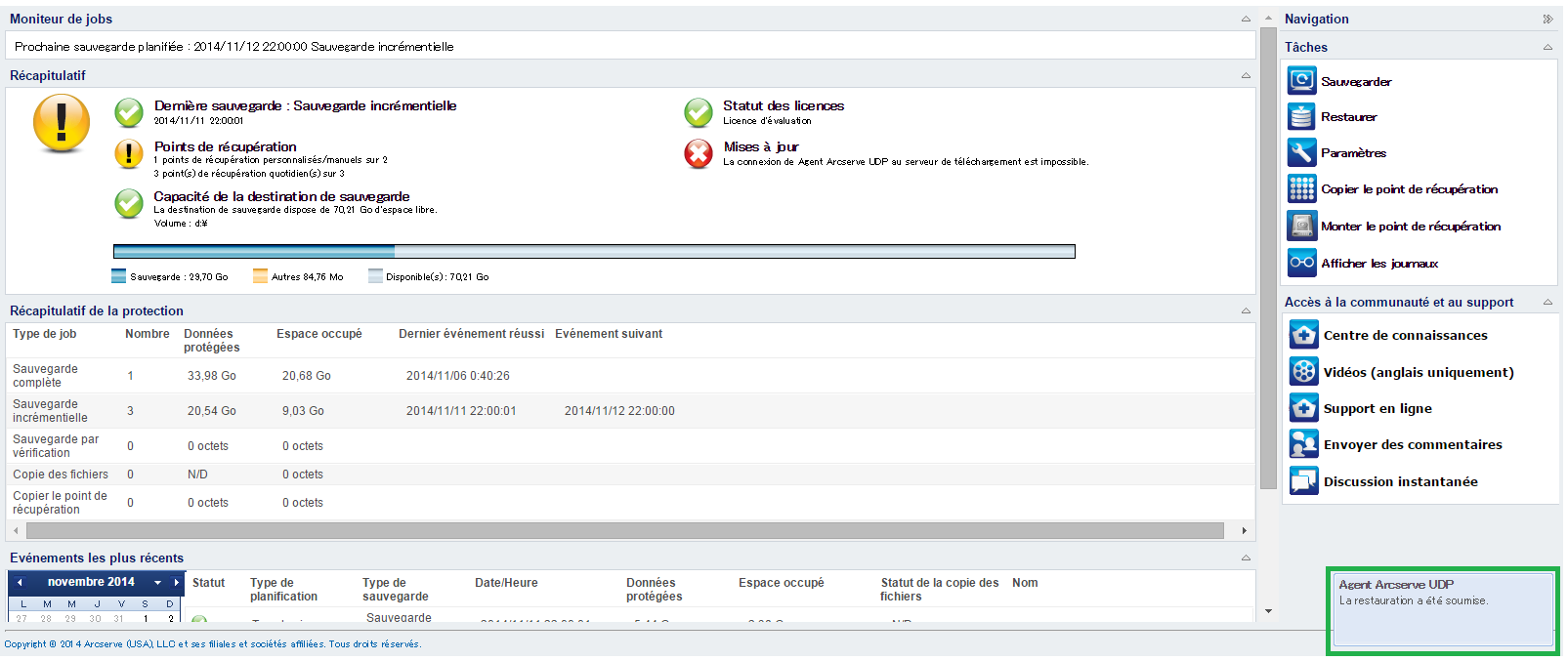Click green check icon beside Dernière sauvegarde

pos(129,112)
